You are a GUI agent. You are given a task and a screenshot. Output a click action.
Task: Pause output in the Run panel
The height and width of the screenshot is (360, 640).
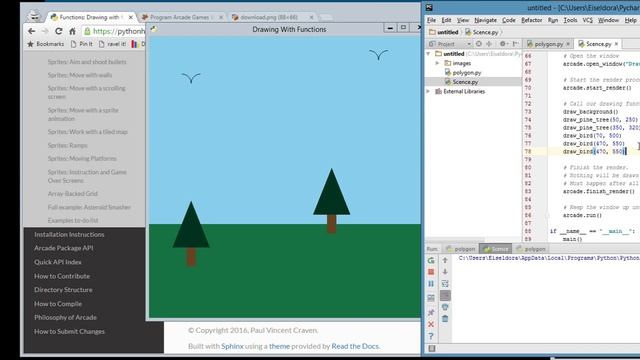431,284
